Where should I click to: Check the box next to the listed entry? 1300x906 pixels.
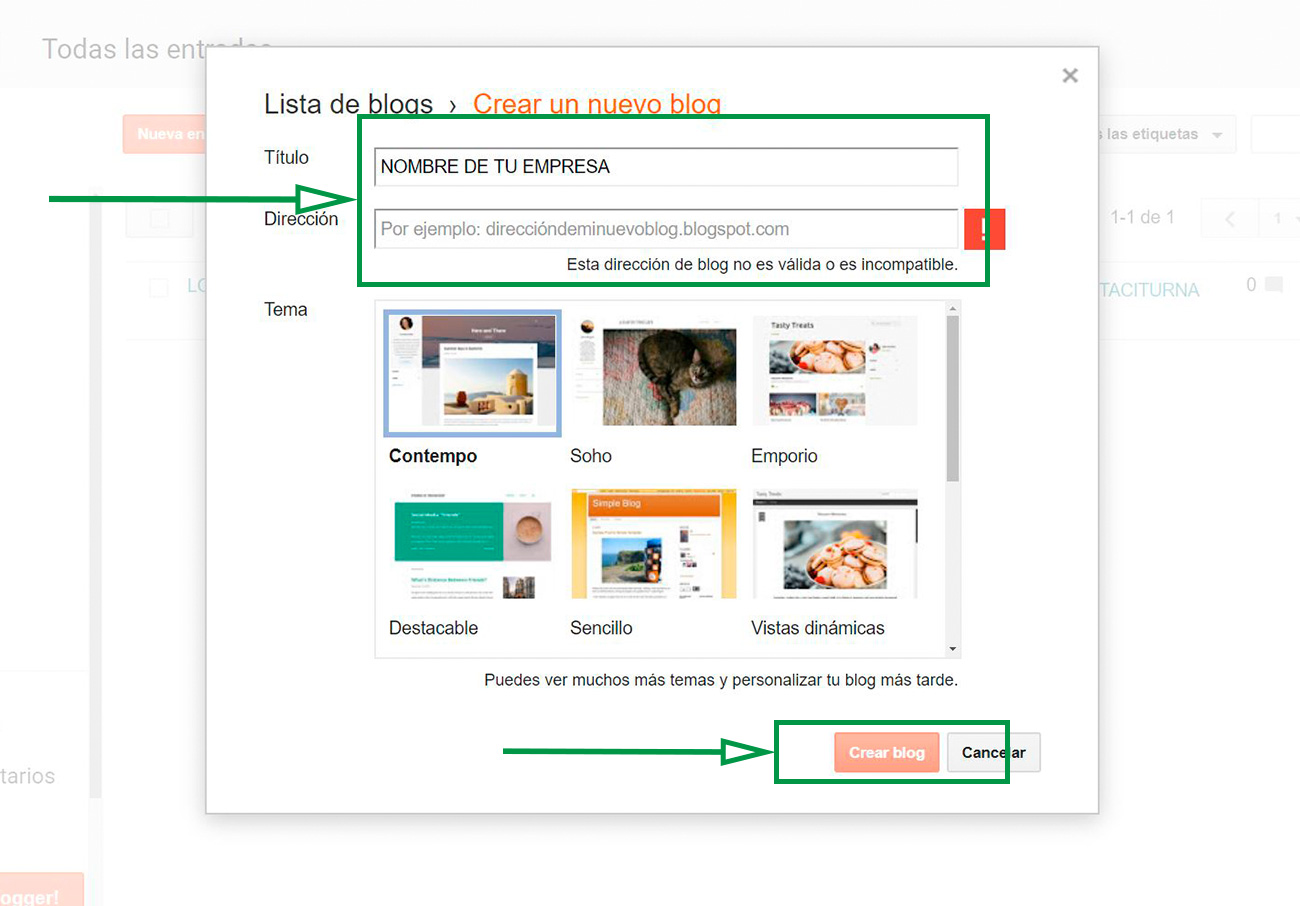coord(158,287)
